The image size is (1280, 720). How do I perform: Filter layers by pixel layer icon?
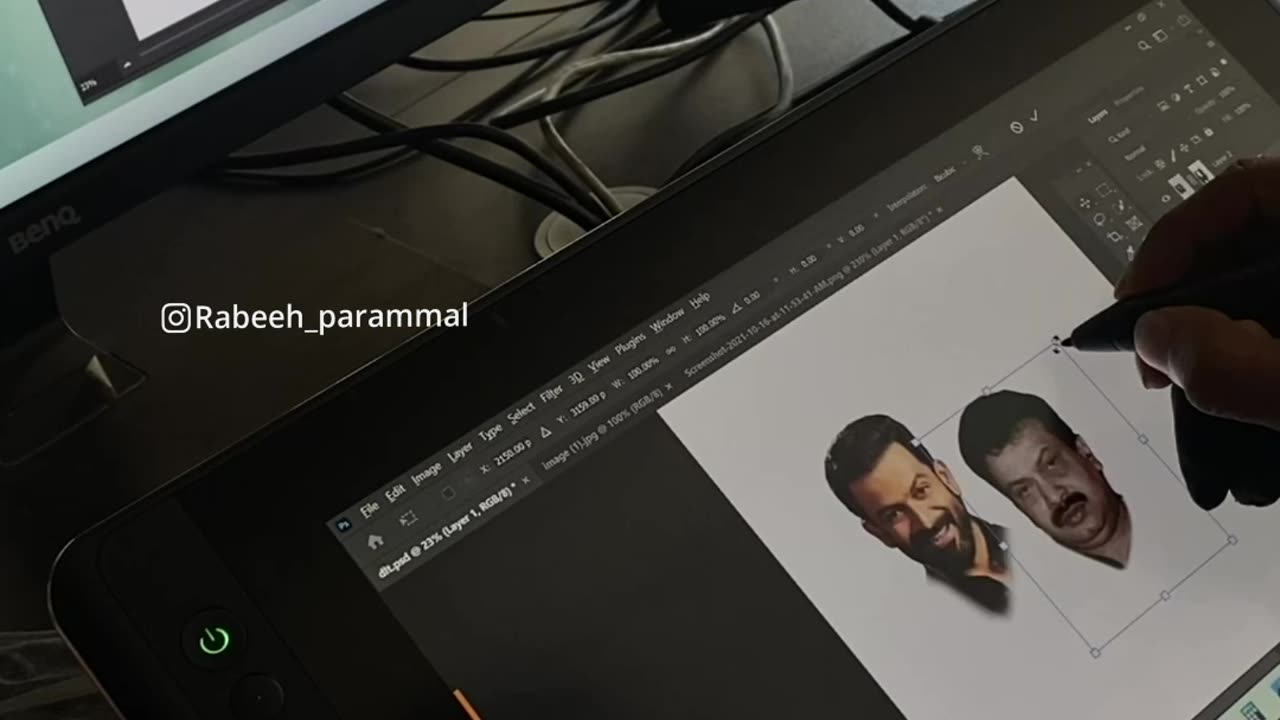coord(1163,105)
